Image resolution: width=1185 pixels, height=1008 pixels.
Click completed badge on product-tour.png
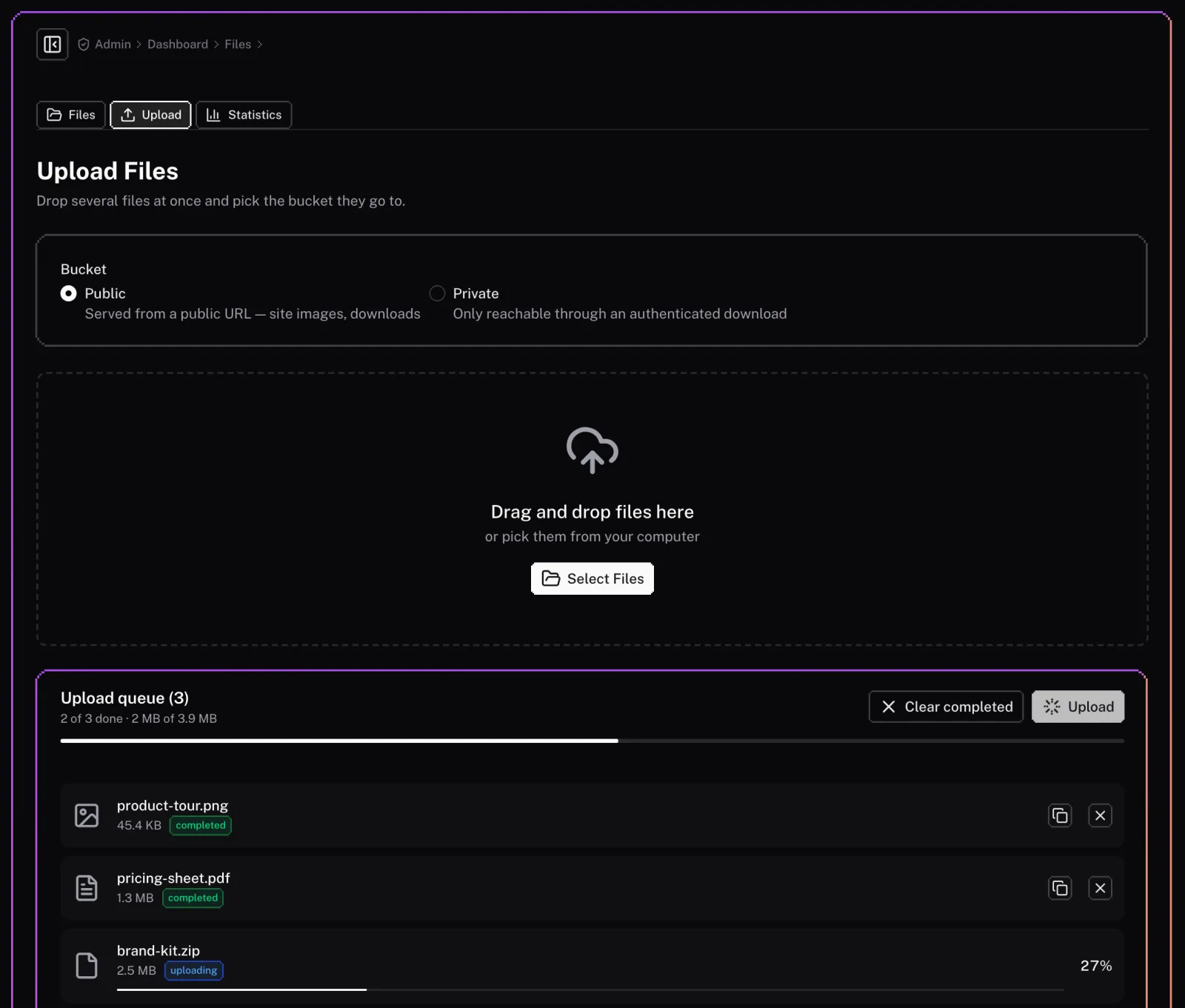[201, 825]
